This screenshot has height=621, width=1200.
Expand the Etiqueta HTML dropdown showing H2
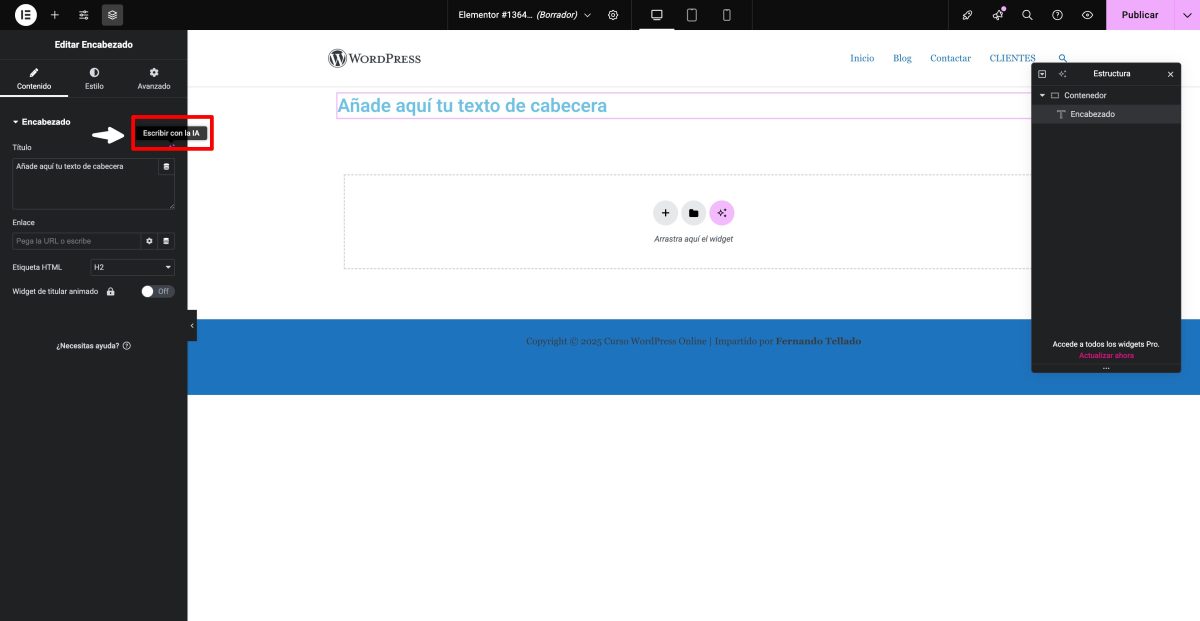click(x=131, y=267)
